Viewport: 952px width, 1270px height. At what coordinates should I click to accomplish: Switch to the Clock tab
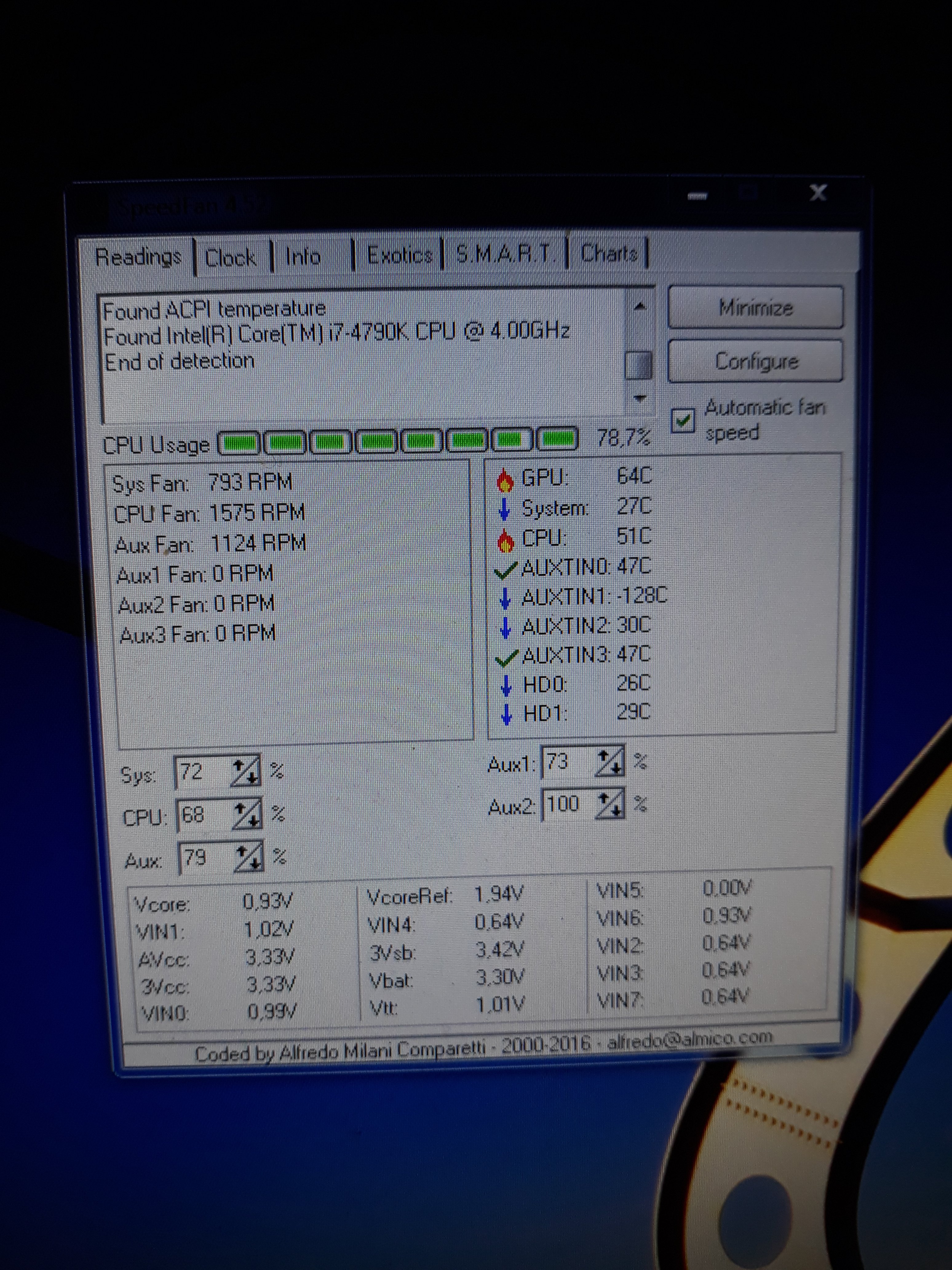click(x=231, y=258)
